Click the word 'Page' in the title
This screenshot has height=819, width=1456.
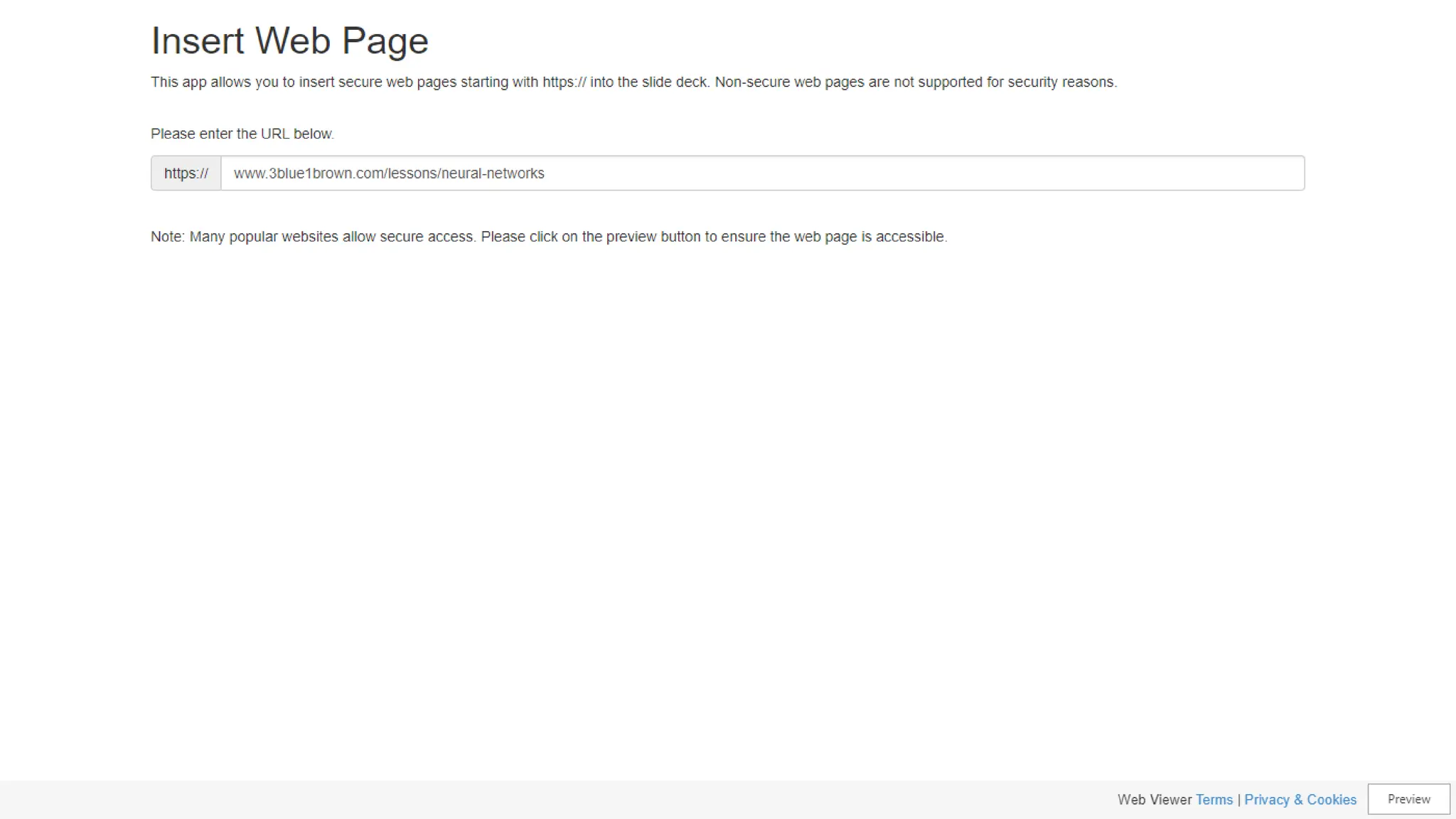point(385,41)
